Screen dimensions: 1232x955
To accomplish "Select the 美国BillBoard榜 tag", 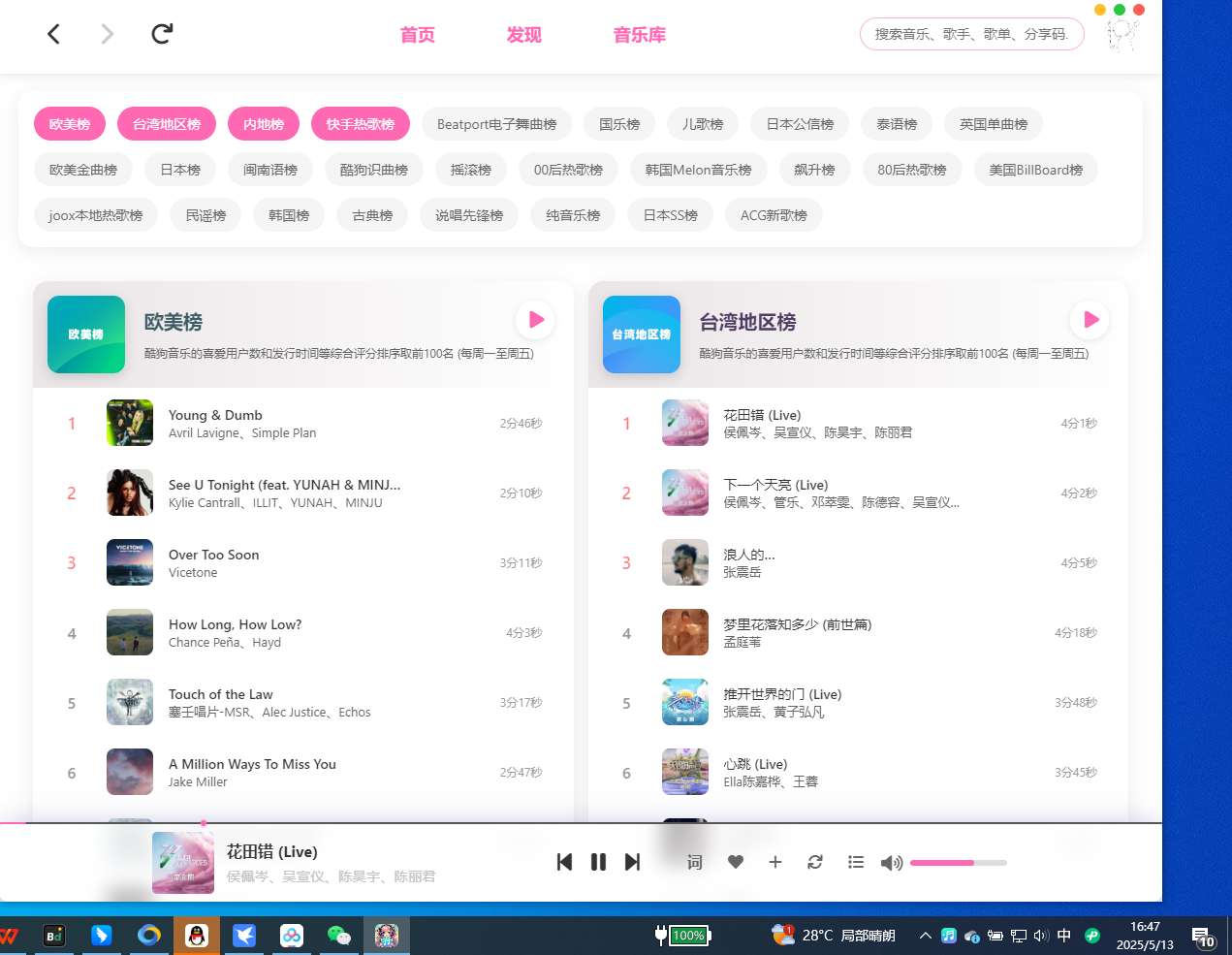I will coord(1036,170).
